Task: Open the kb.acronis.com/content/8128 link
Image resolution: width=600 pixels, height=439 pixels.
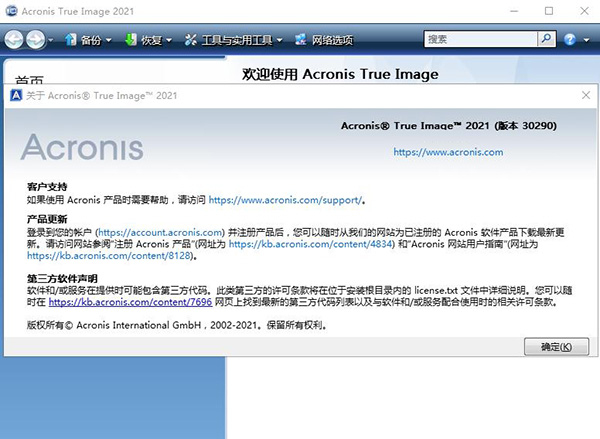Action: [109, 256]
